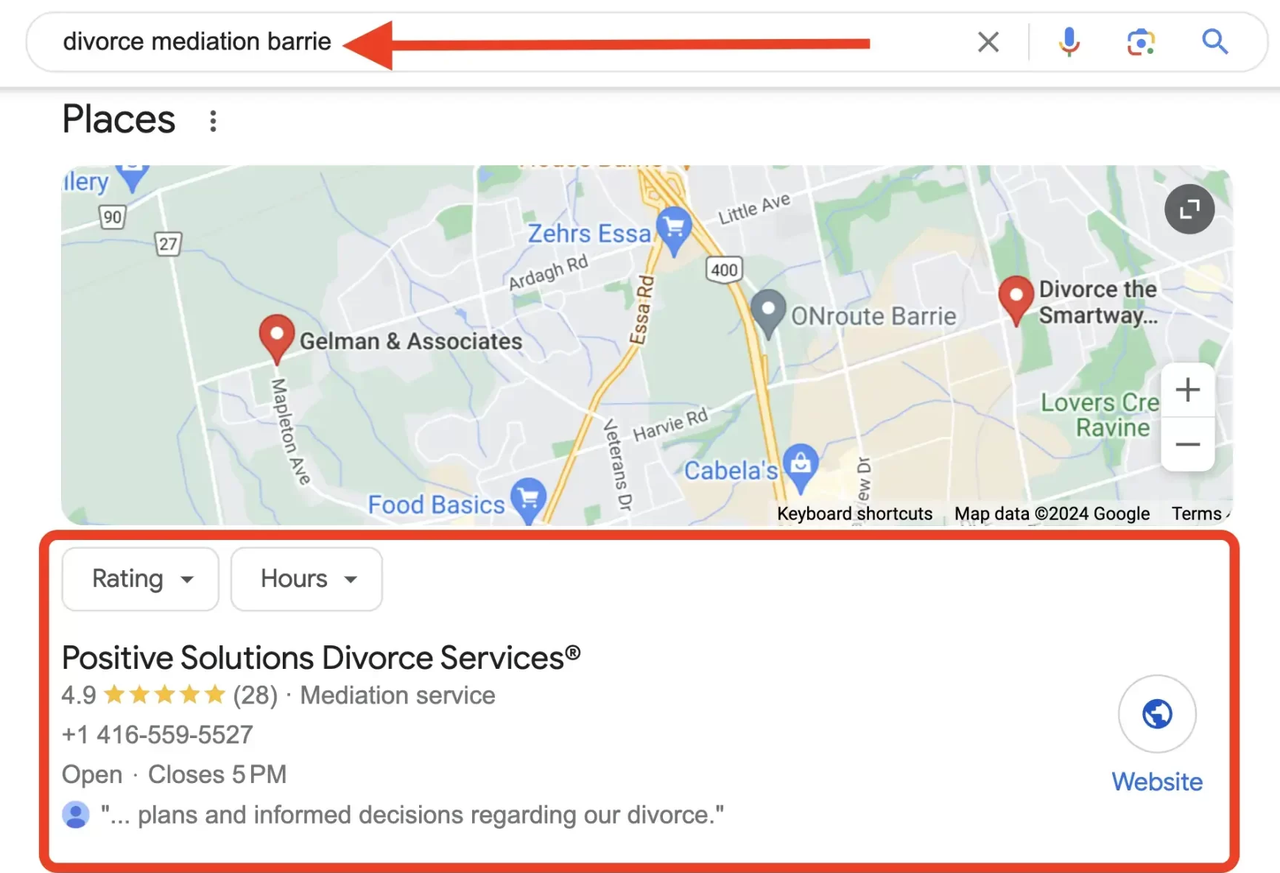Open the Rating filter dropdown
This screenshot has height=873, width=1280.
[140, 579]
